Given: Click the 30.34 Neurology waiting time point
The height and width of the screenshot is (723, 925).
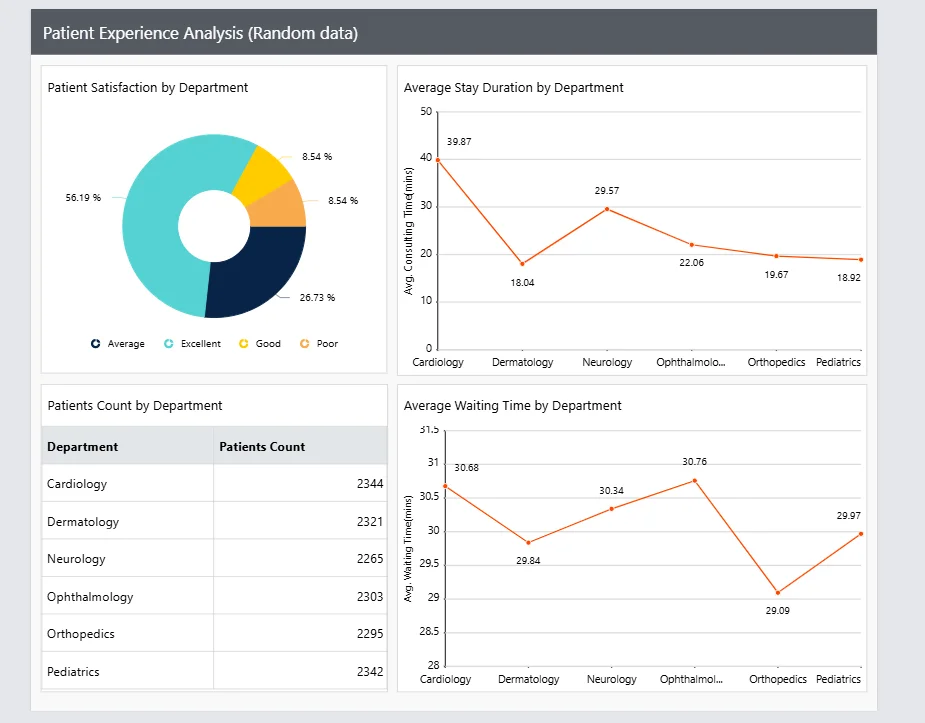Looking at the screenshot, I should coord(612,509).
